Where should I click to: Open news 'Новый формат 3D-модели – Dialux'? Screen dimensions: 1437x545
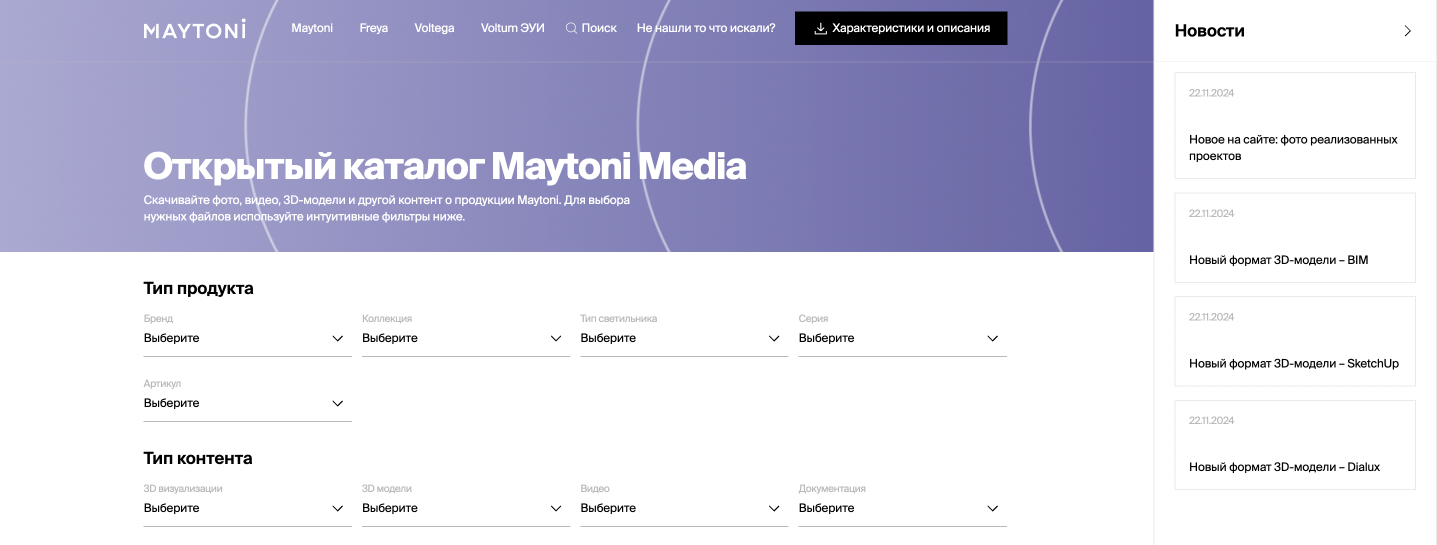click(1295, 445)
